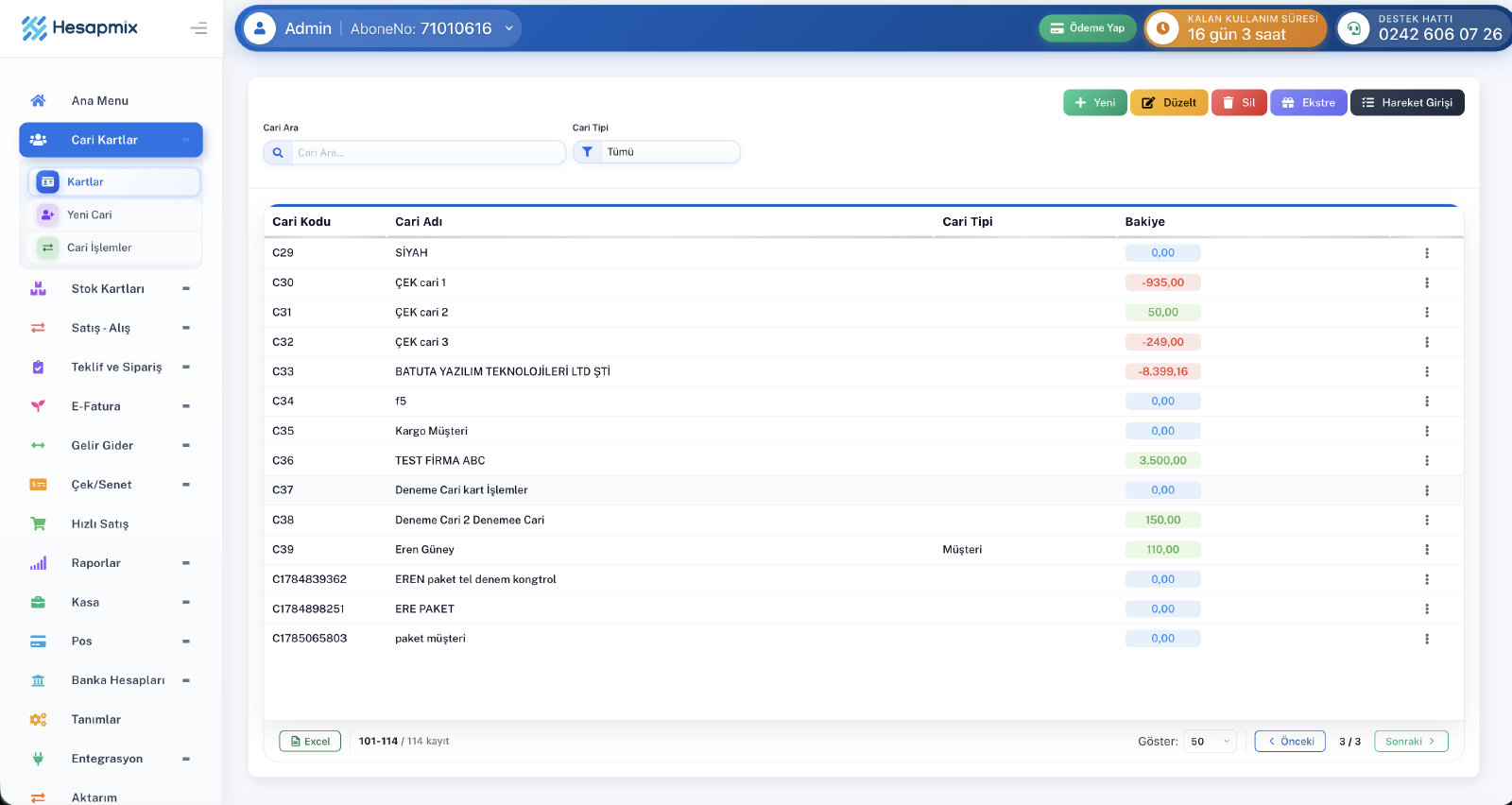Open the Hızlı Satış cart icon

(38, 523)
